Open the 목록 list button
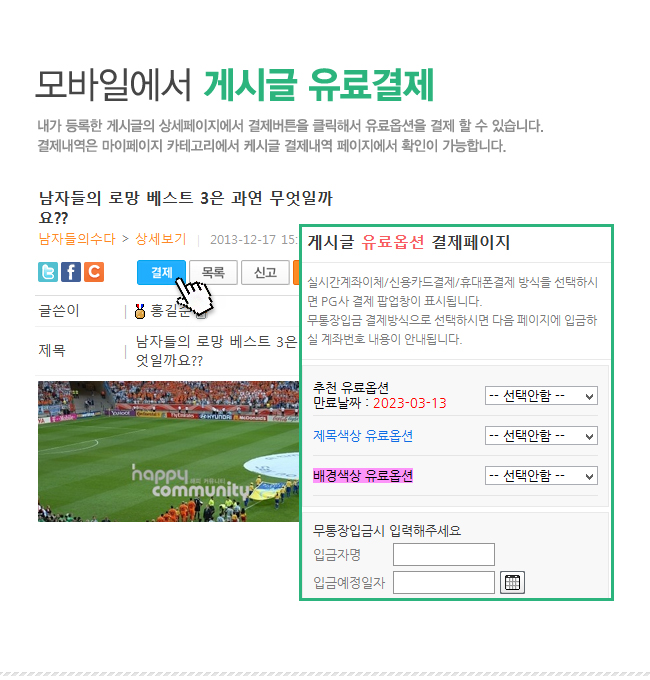Image resolution: width=650 pixels, height=680 pixels. [x=213, y=272]
